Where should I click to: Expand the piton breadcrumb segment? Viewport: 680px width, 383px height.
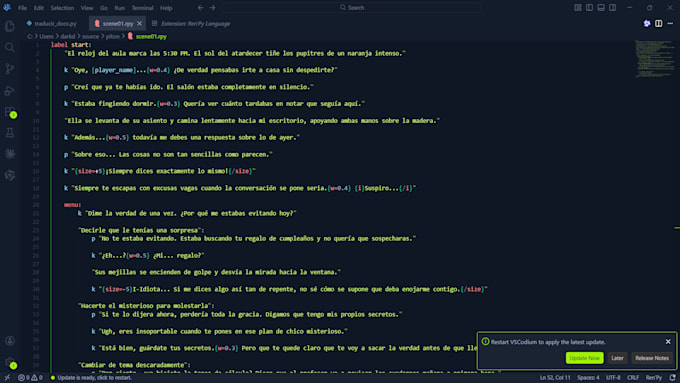[113, 36]
